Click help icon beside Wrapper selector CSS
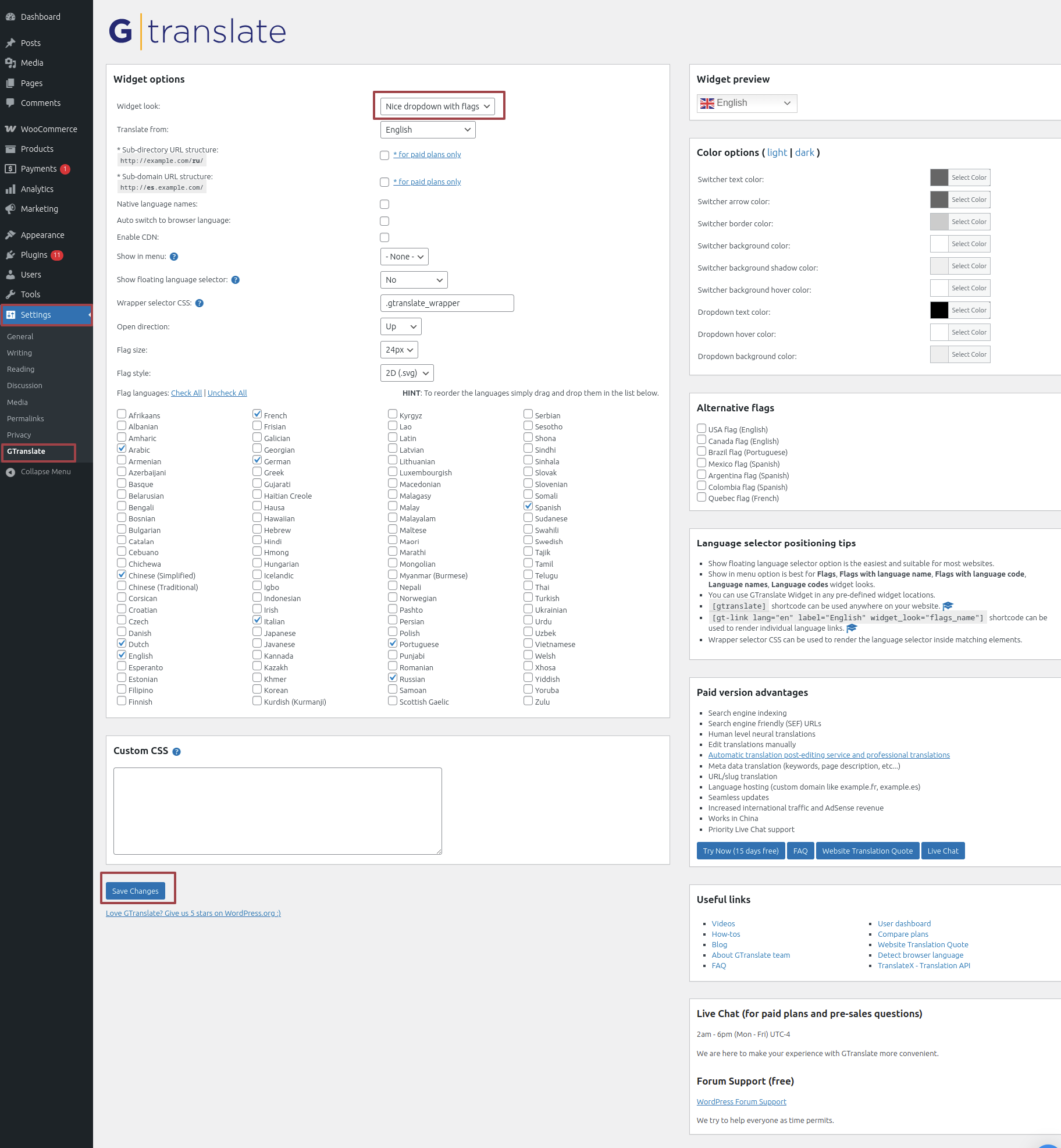The width and height of the screenshot is (1061, 1148). pos(200,303)
